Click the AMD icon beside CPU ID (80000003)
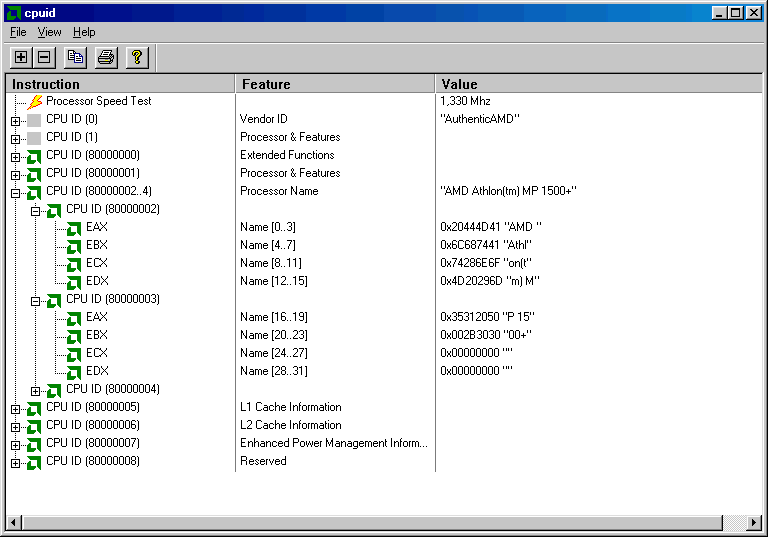The width and height of the screenshot is (768, 537). click(x=54, y=301)
